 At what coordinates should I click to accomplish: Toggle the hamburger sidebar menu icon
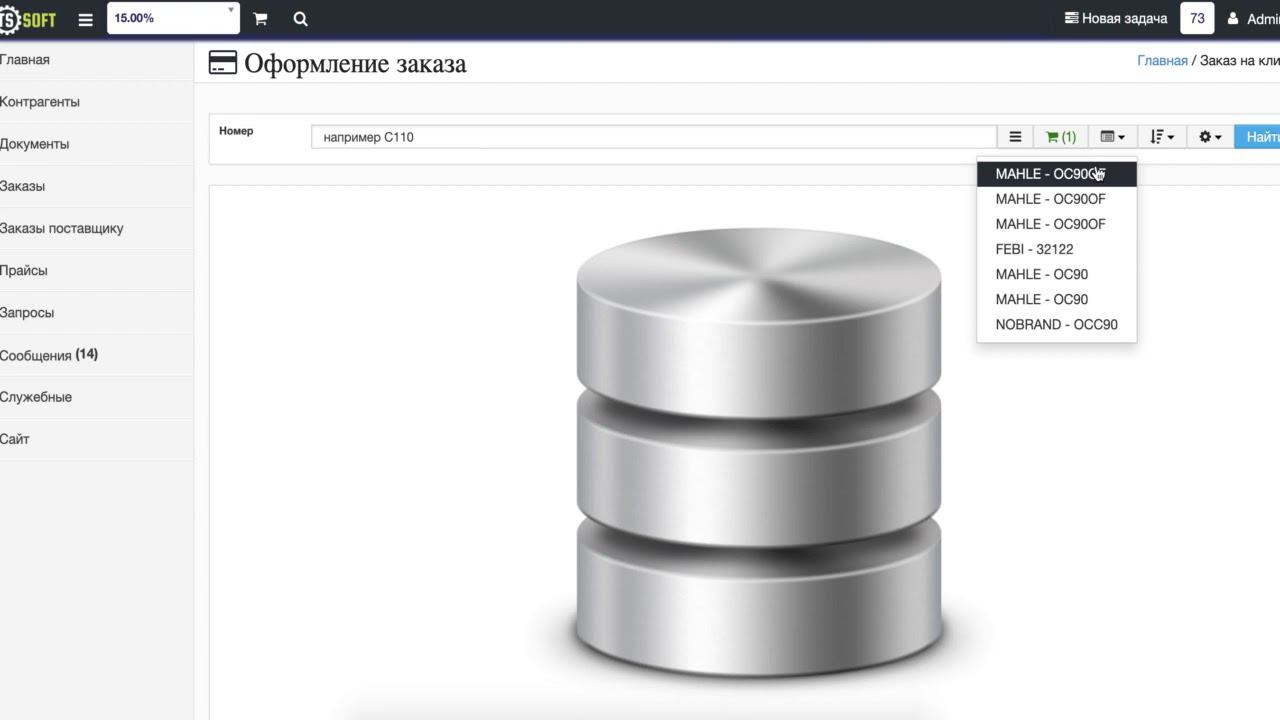[86, 19]
